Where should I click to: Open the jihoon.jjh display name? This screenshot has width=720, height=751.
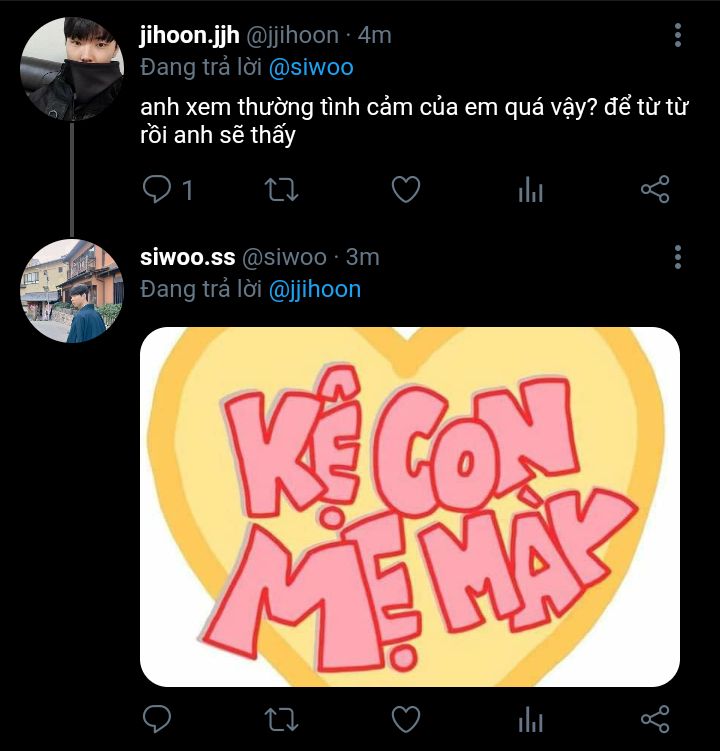190,36
